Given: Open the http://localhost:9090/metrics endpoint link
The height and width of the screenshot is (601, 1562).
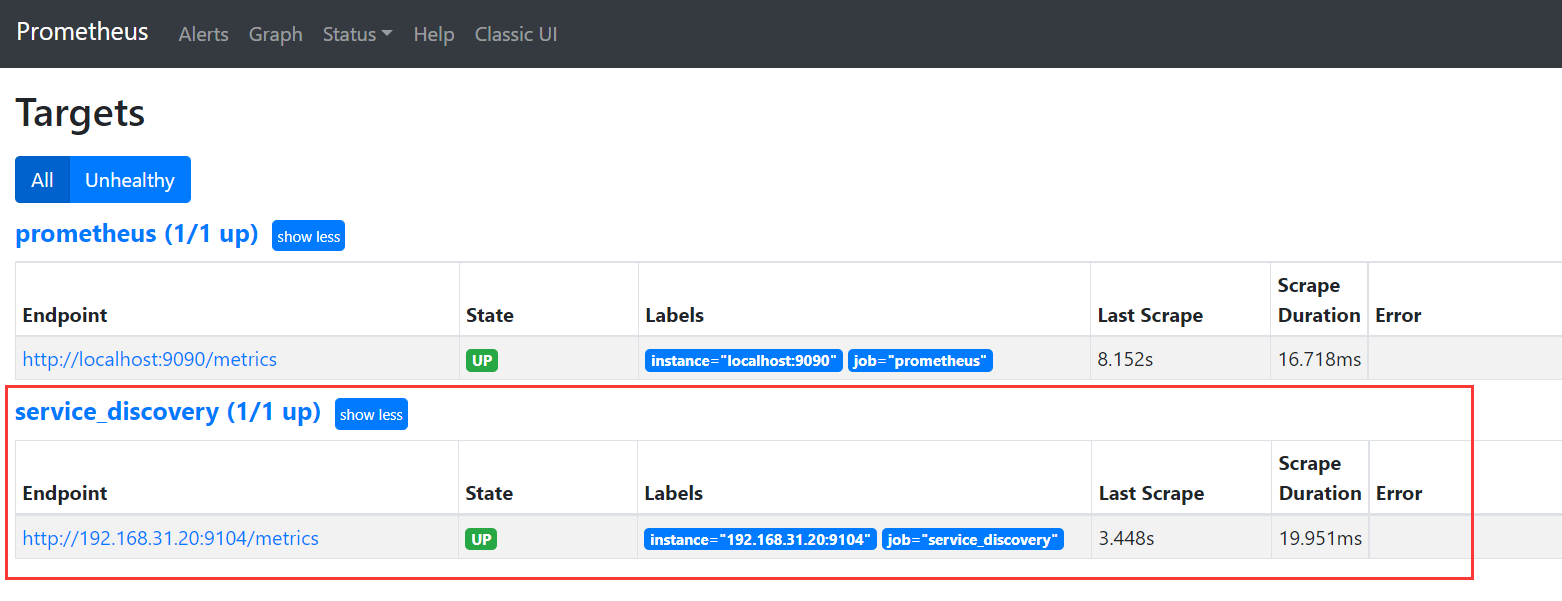Looking at the screenshot, I should 150,359.
